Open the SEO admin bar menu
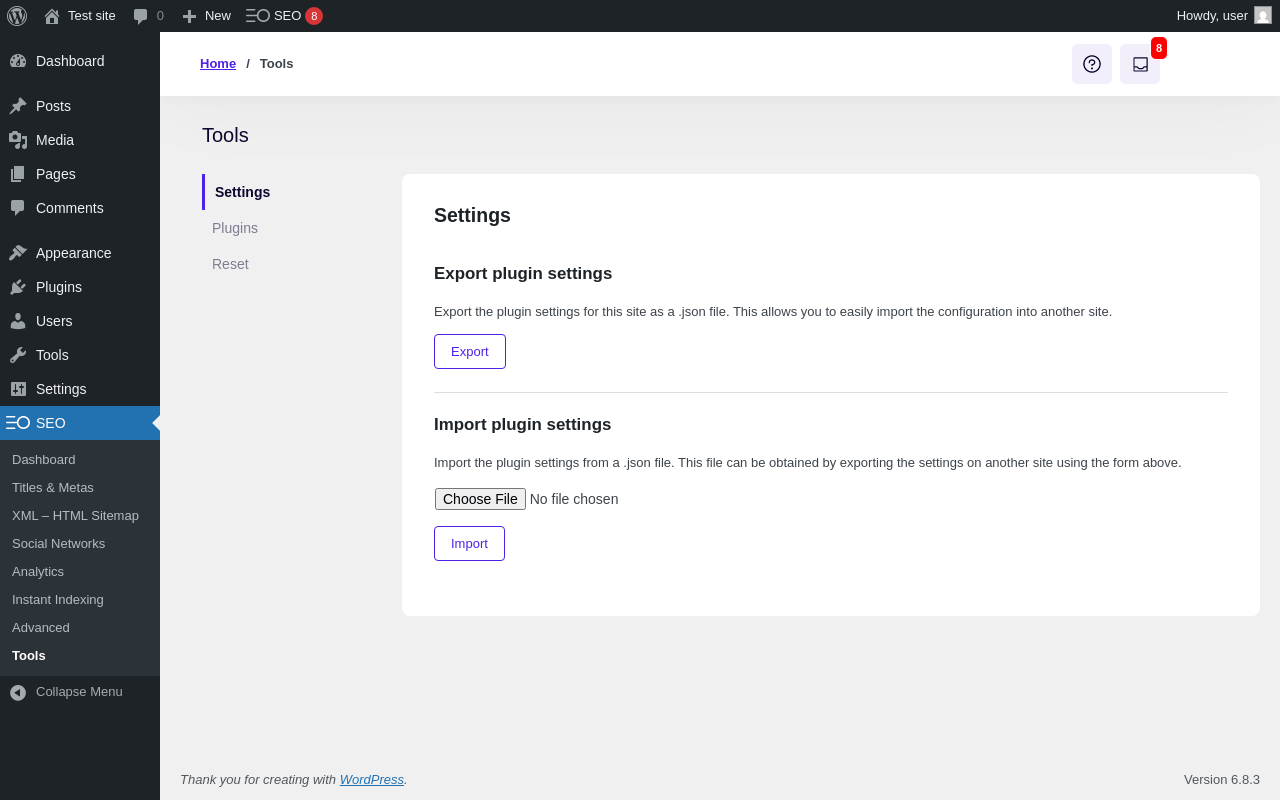The width and height of the screenshot is (1280, 800). tap(284, 16)
